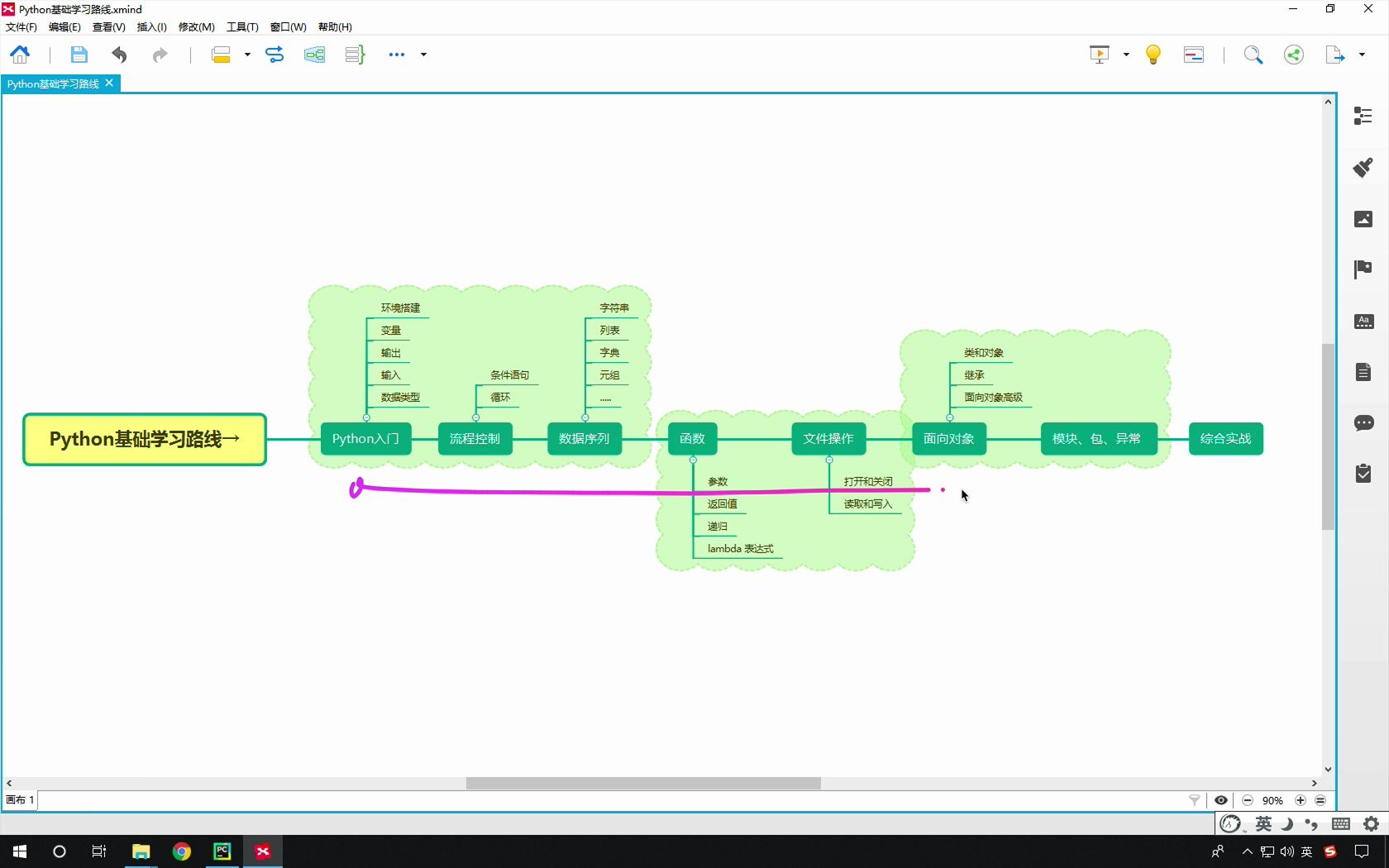This screenshot has height=868, width=1389.
Task: Open the 插入(I) menu
Action: pyautogui.click(x=151, y=27)
